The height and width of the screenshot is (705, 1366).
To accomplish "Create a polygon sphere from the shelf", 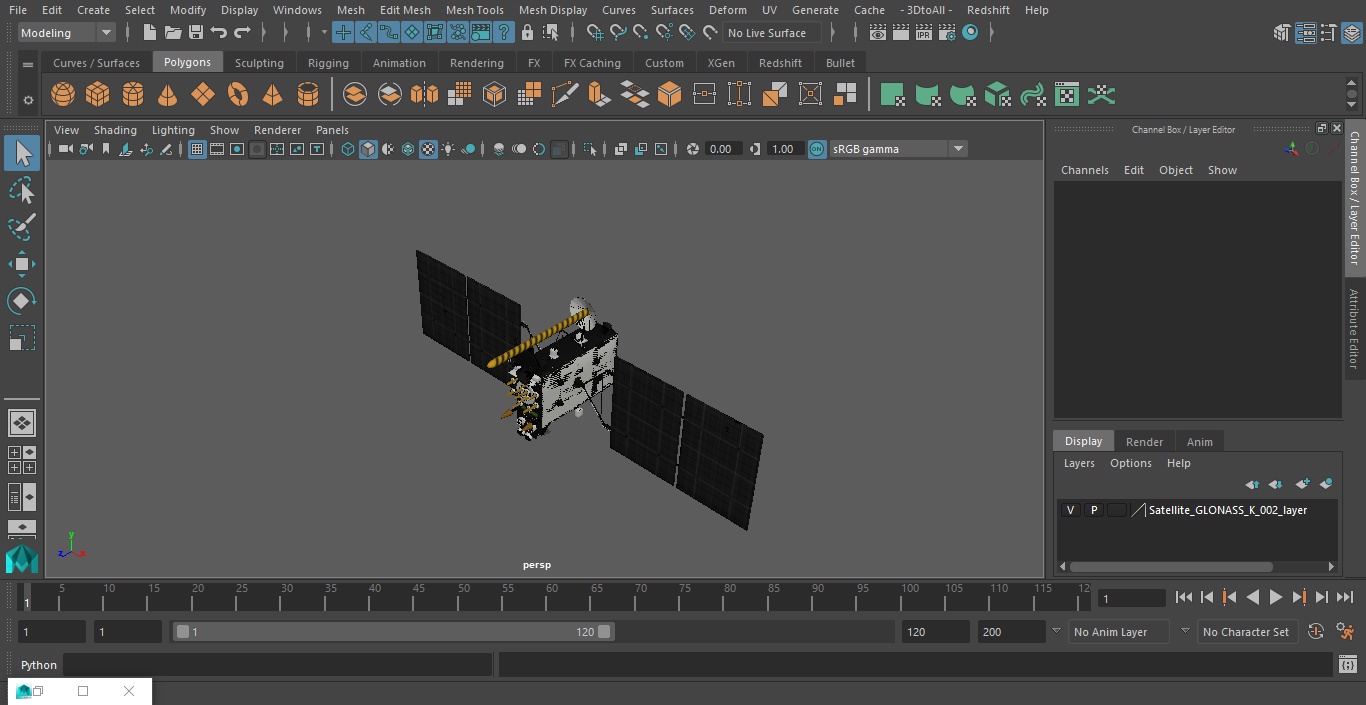I will 63,95.
